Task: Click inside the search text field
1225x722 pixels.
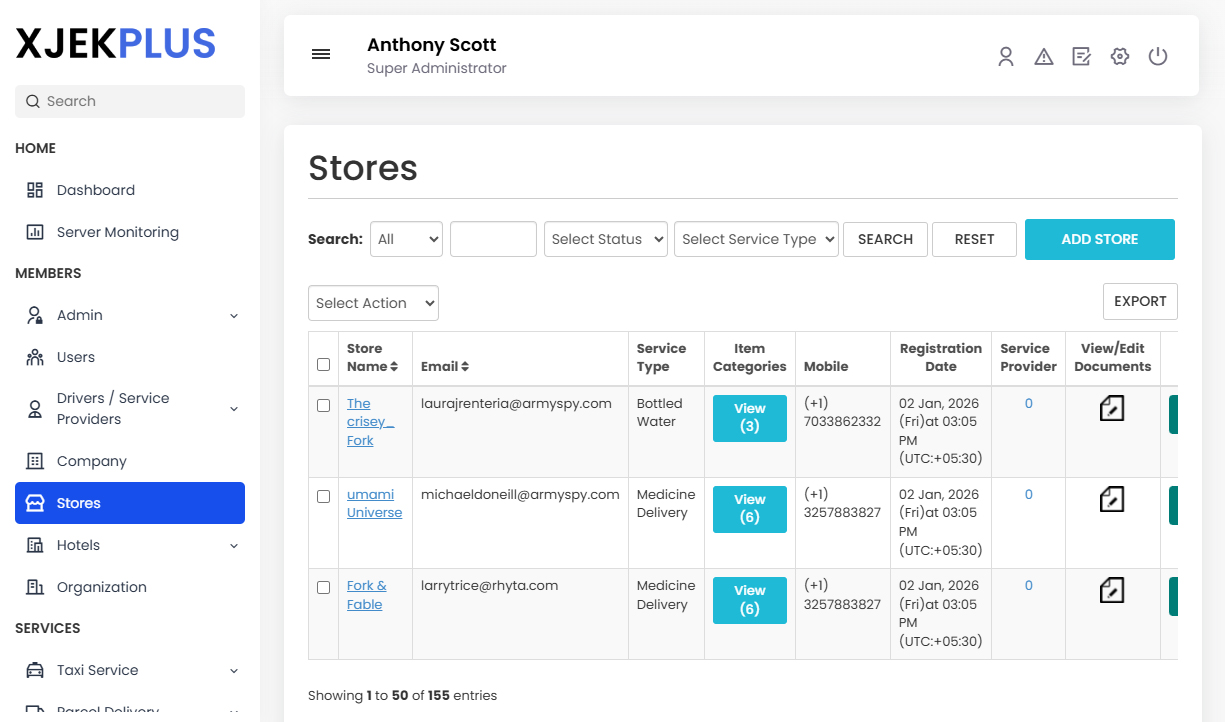Action: (493, 239)
